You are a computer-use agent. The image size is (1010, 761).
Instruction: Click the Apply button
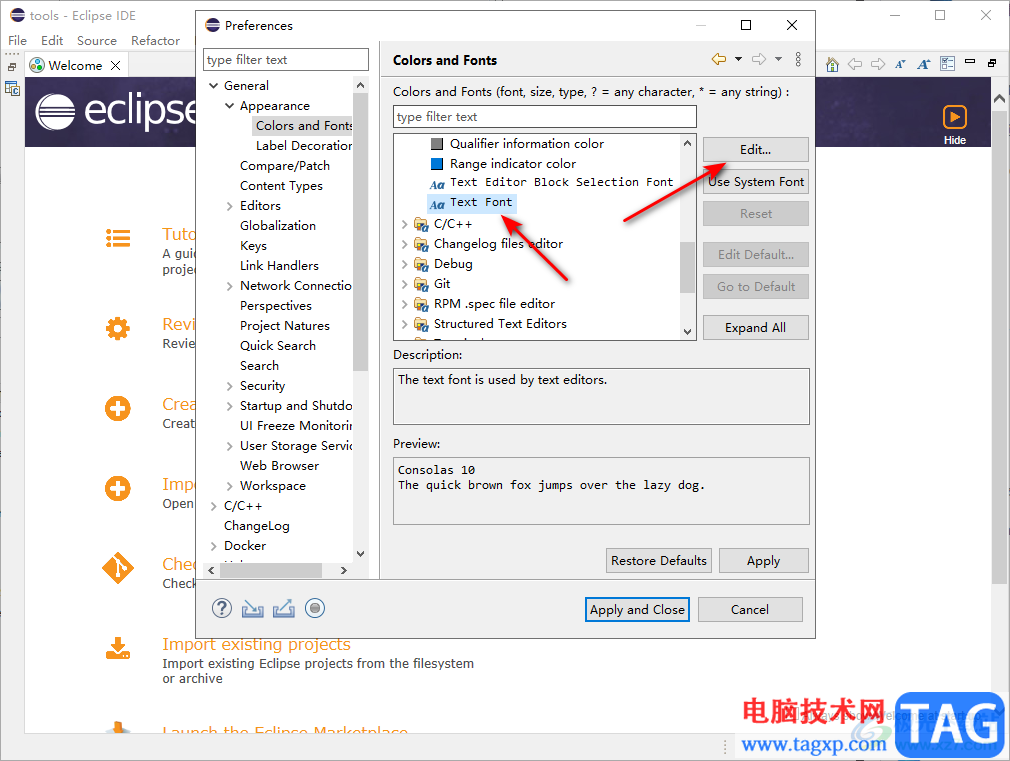click(x=763, y=561)
